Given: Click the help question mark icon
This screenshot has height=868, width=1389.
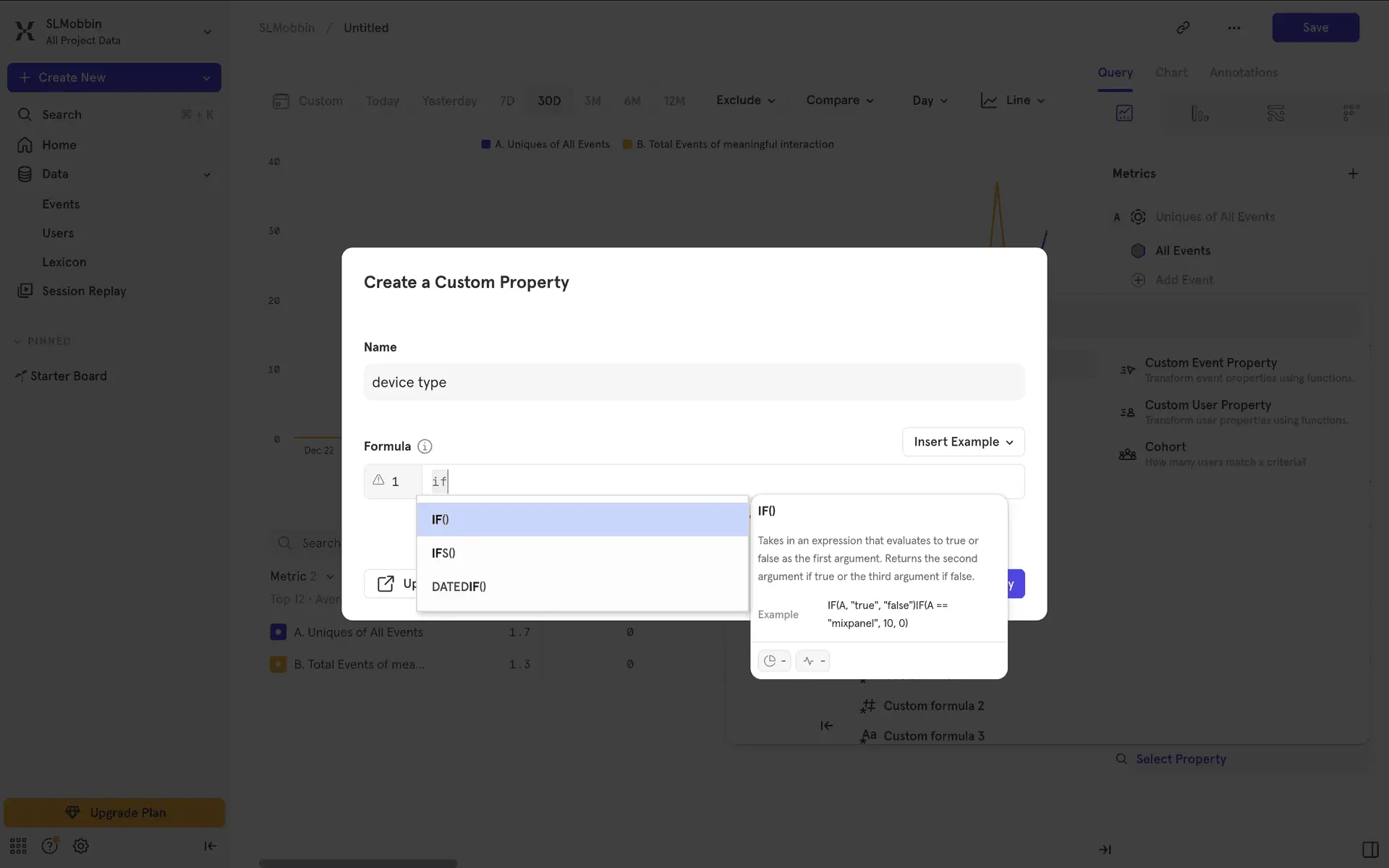Looking at the screenshot, I should pyautogui.click(x=49, y=846).
